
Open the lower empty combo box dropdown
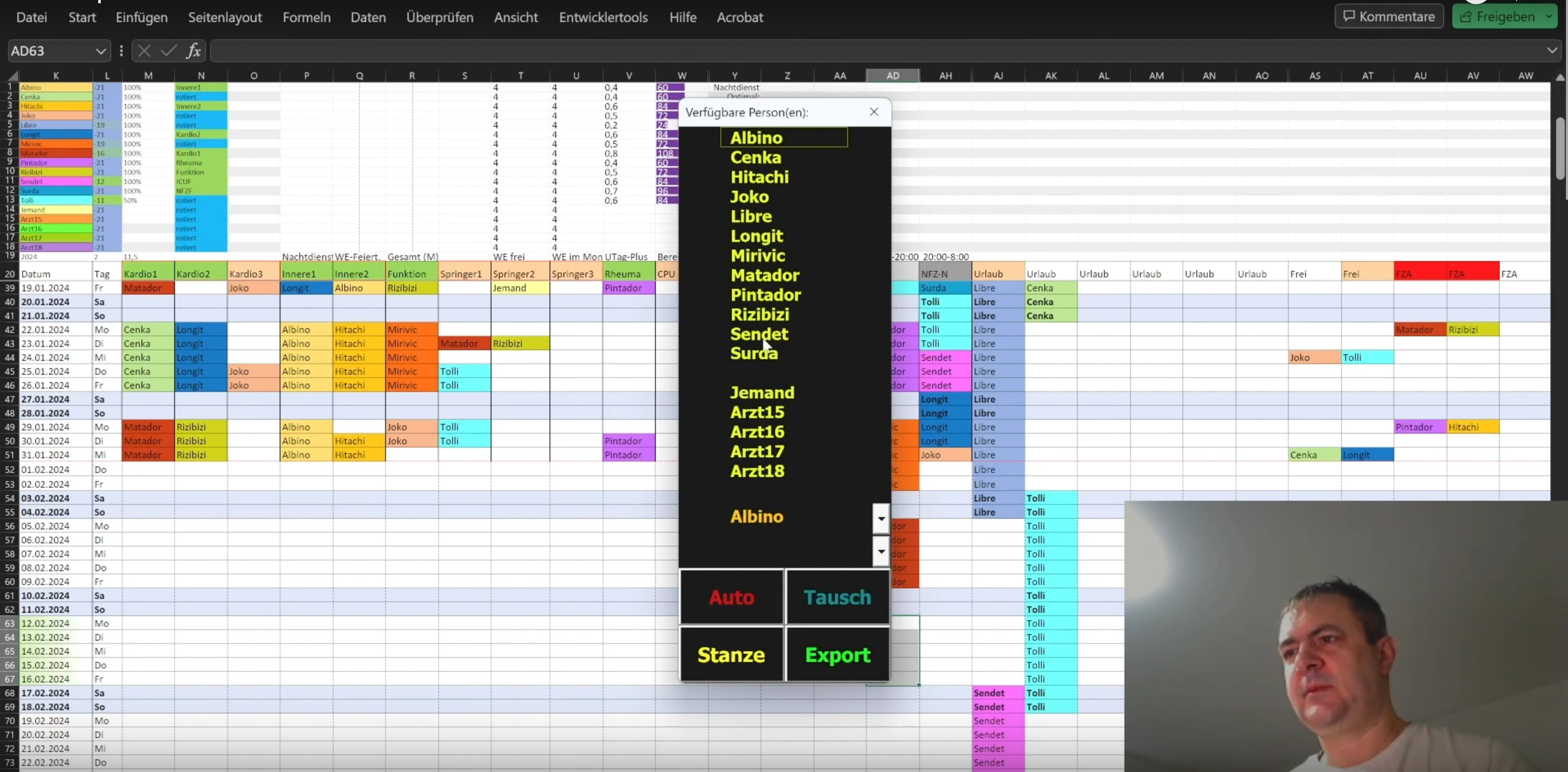pos(881,551)
